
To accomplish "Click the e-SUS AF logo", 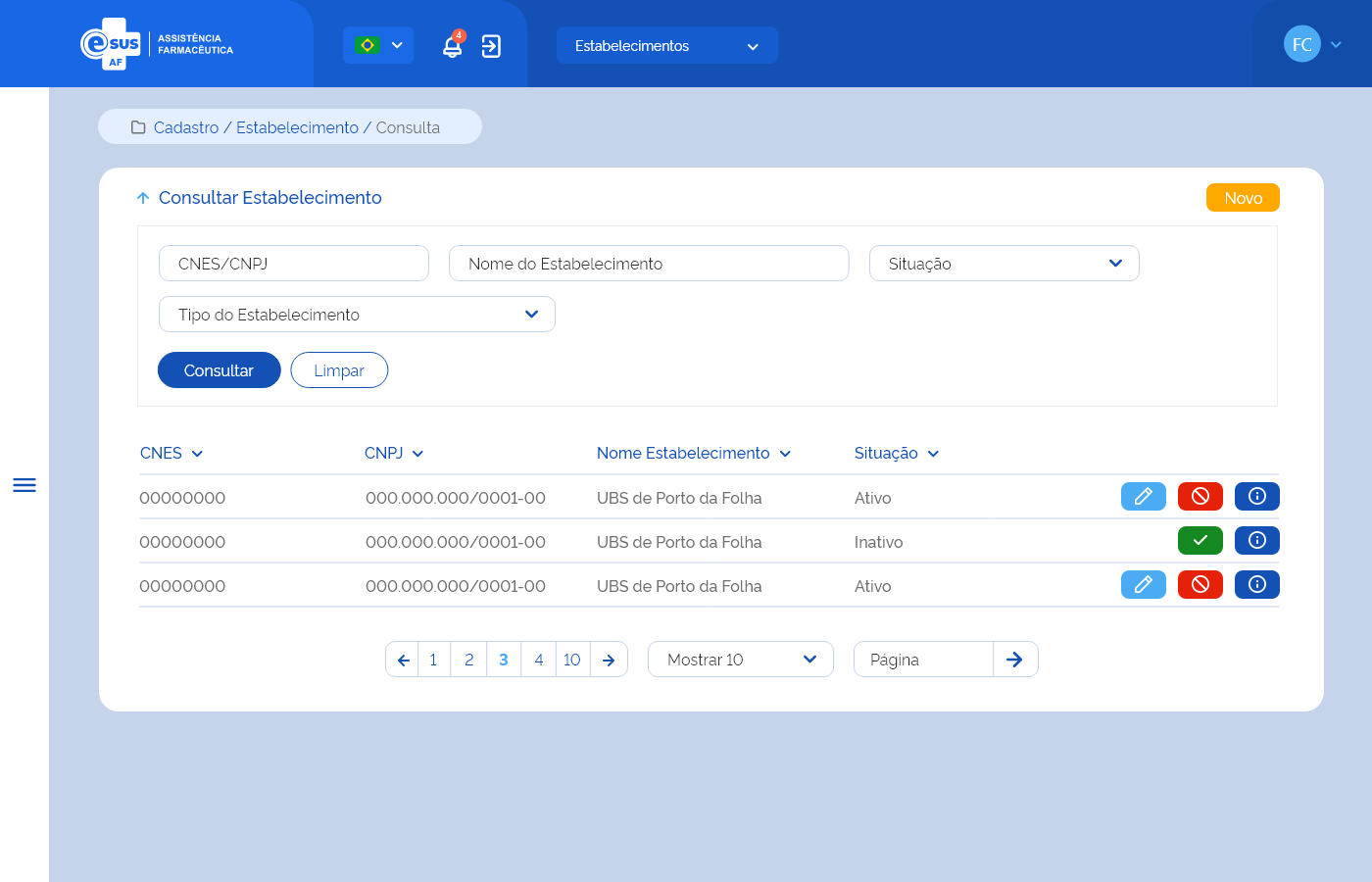I will [x=157, y=44].
